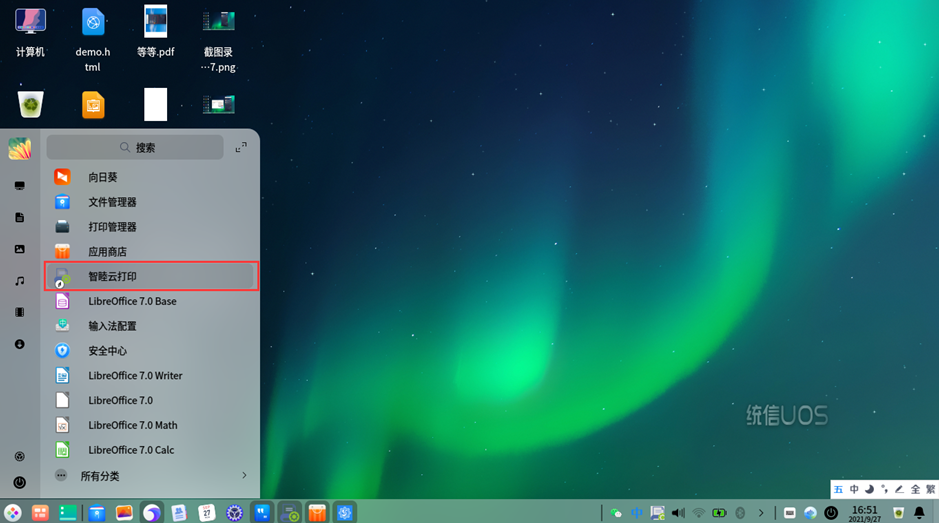Open settings gear icon in launcher sidebar
The height and width of the screenshot is (523, 939).
(20, 457)
